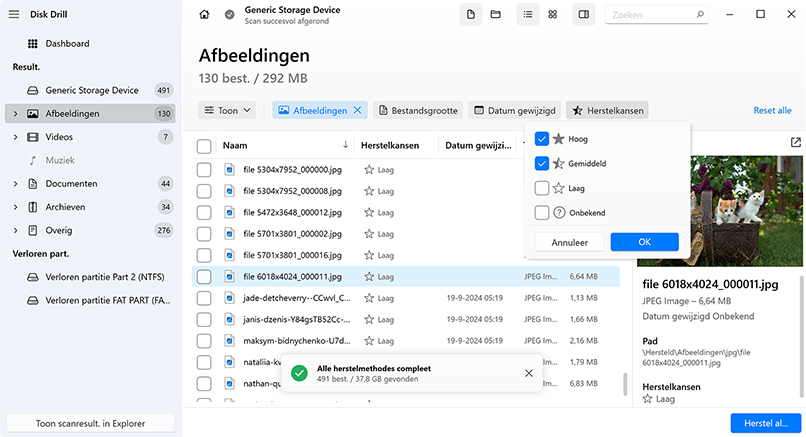The width and height of the screenshot is (806, 437).
Task: Uncheck the Gemiddeld recovery chance checkbox
Action: (542, 163)
